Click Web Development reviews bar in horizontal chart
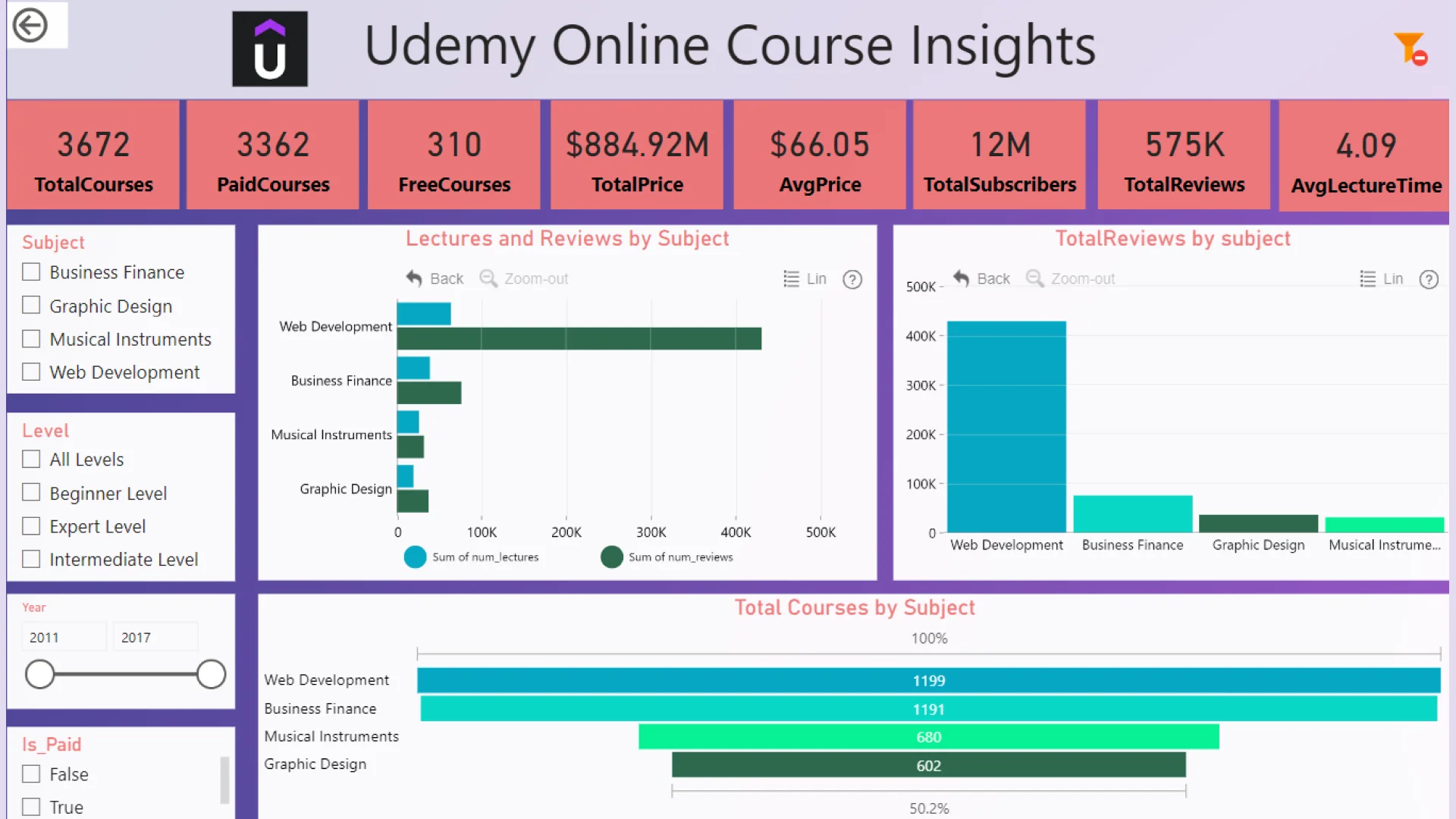Screen dimensions: 1456x819 579,338
